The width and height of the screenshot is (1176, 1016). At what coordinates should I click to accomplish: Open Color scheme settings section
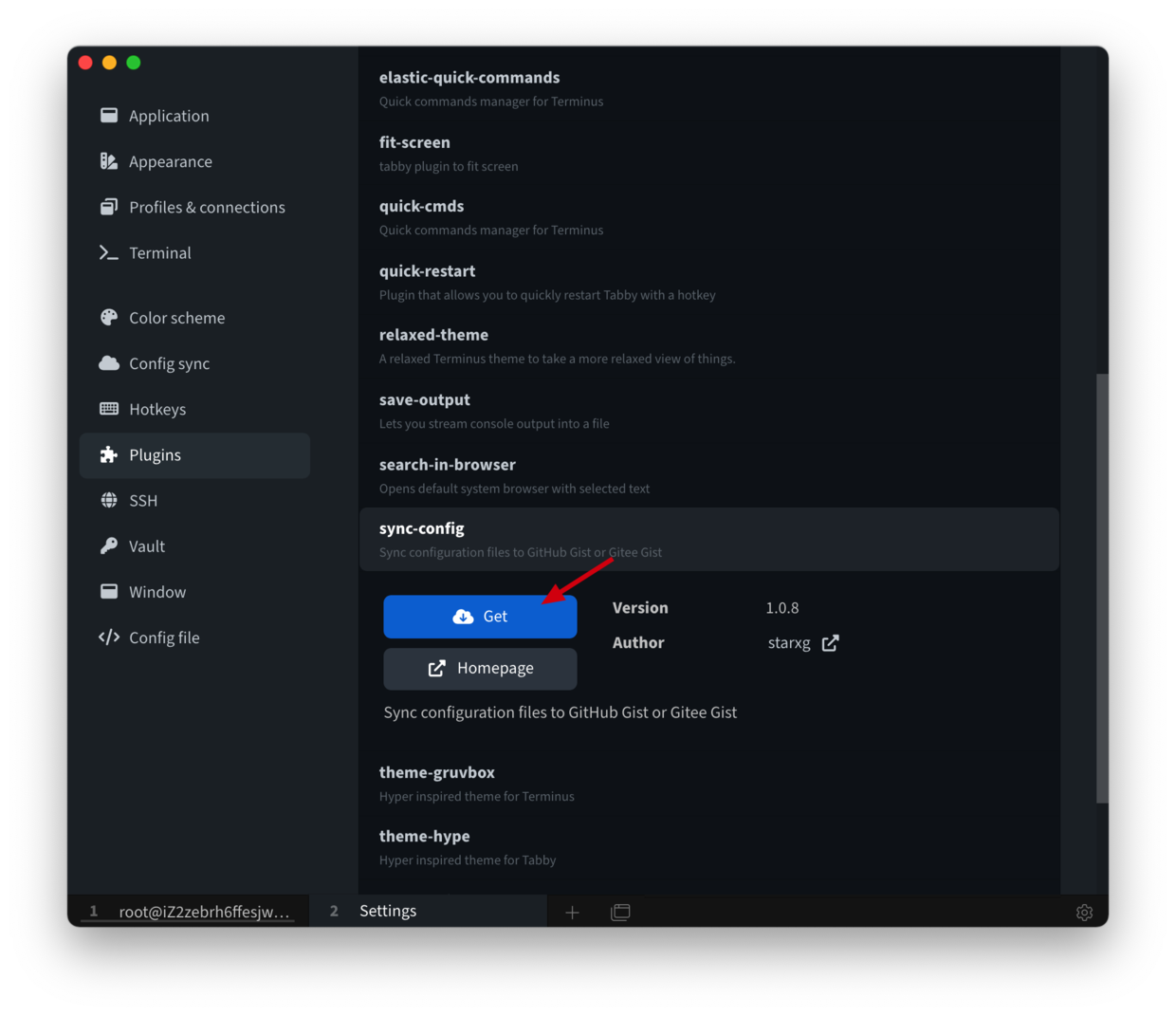pyautogui.click(x=176, y=318)
